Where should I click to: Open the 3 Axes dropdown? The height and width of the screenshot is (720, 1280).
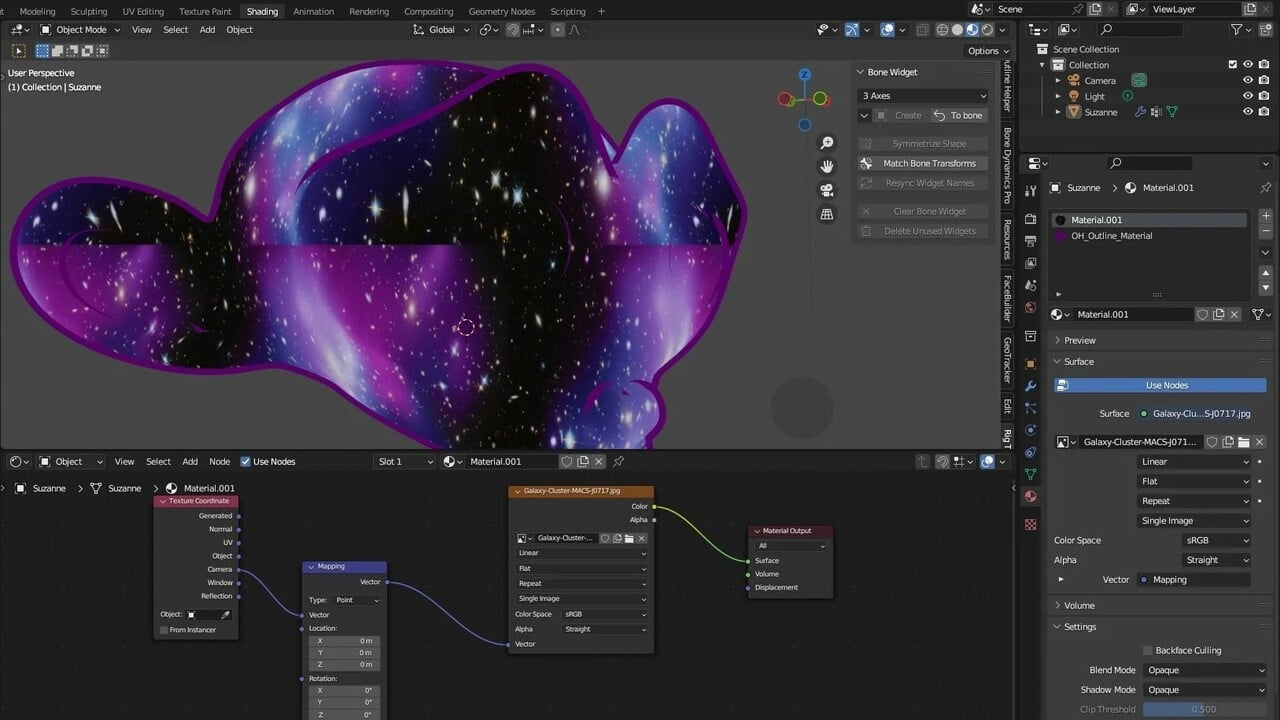pos(923,96)
